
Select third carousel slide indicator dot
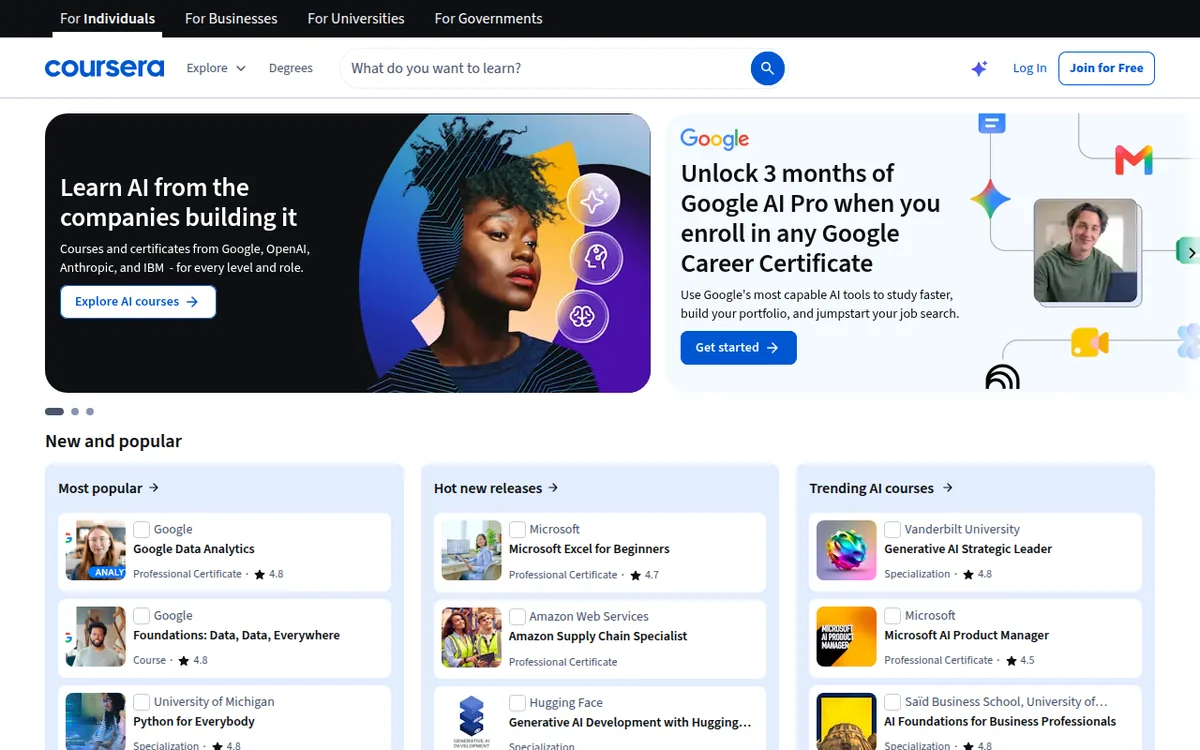tap(90, 411)
